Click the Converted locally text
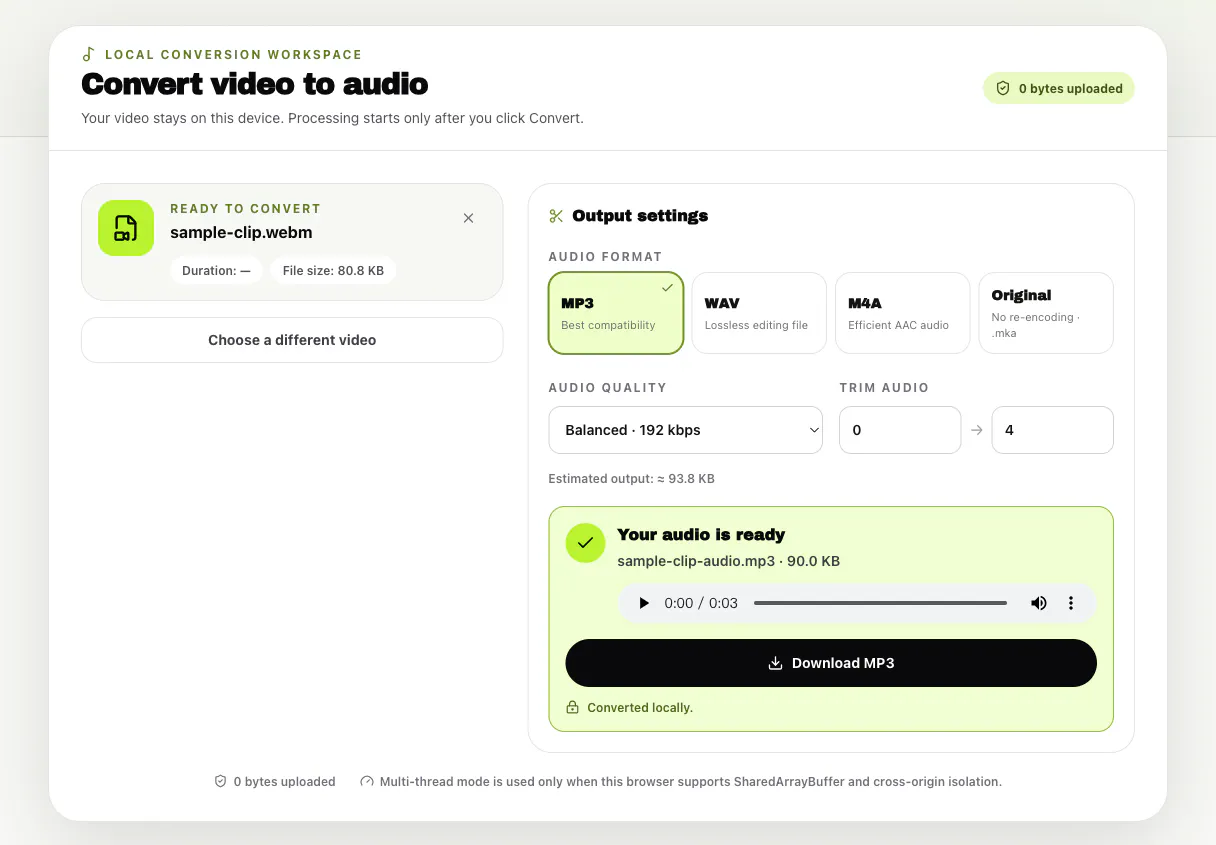The height and width of the screenshot is (845, 1216). coord(640,707)
